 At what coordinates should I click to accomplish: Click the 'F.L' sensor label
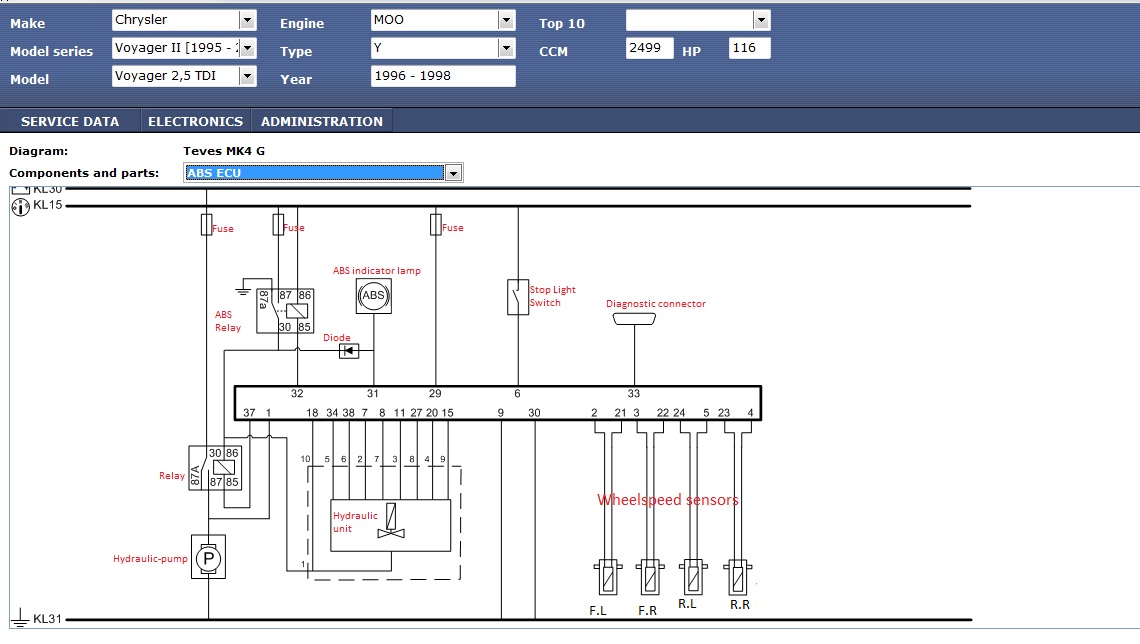pyautogui.click(x=598, y=611)
